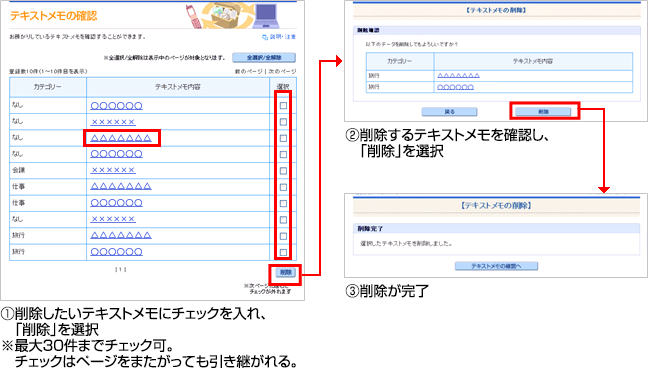Click the テキストメモの確認へ button

(x=496, y=266)
